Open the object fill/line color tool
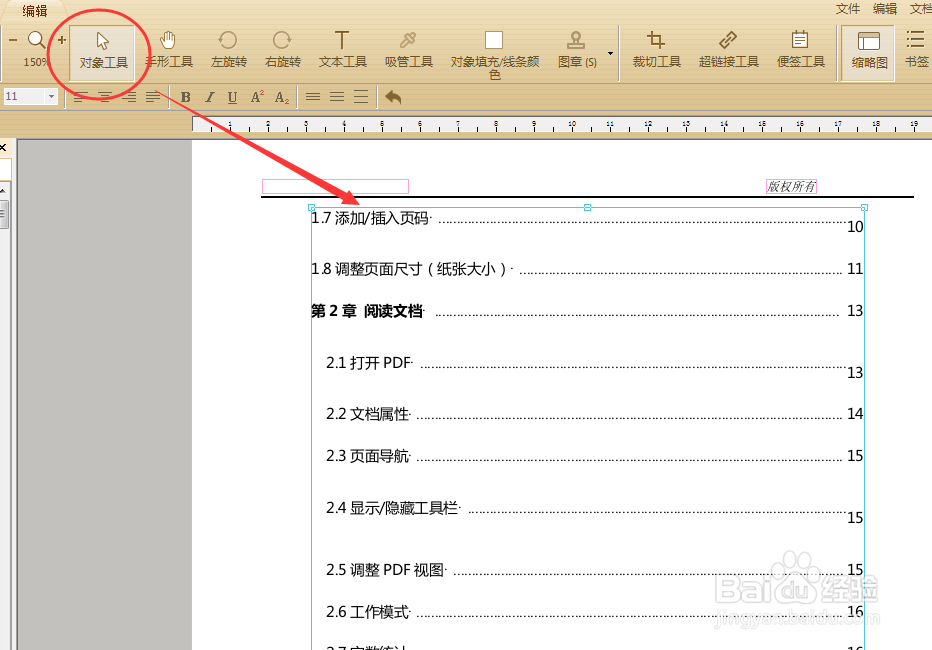Screen dimensions: 932x650 coord(494,45)
